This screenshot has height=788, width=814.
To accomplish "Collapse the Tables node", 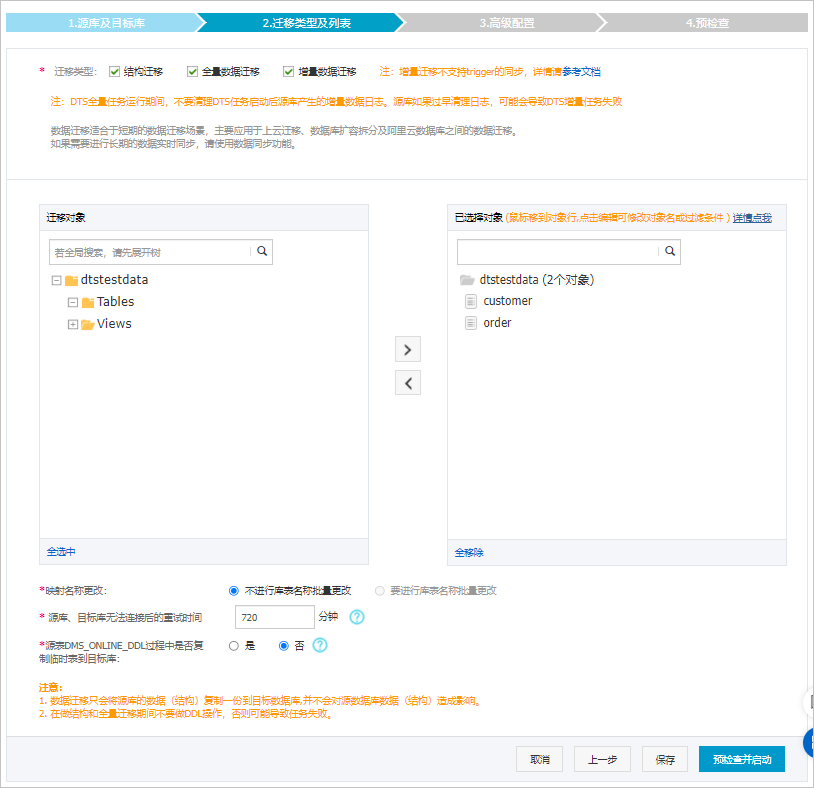I will point(73,303).
